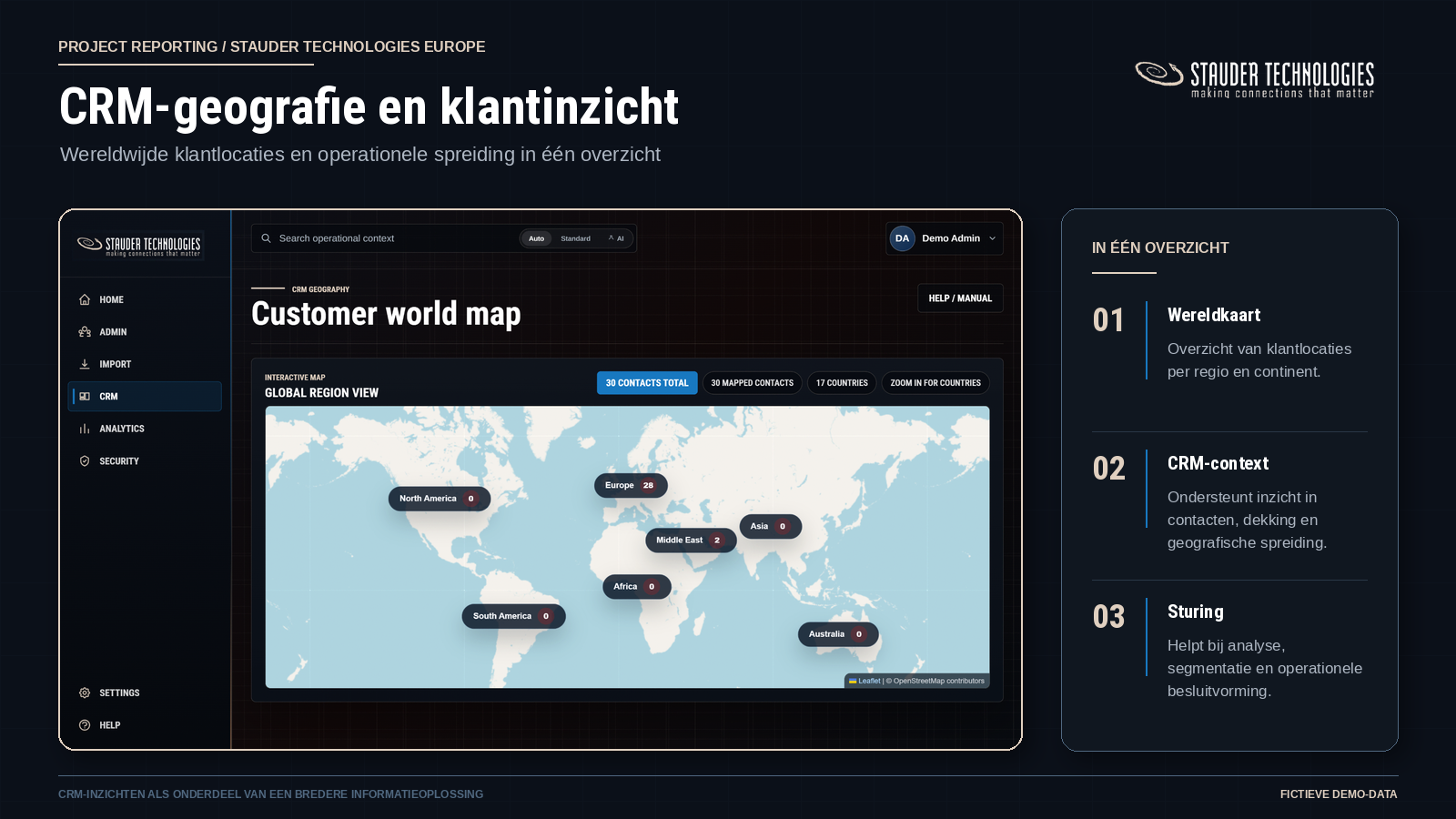Go to IMPORT menu item
Screen dimensions: 1456x819
(x=144, y=364)
